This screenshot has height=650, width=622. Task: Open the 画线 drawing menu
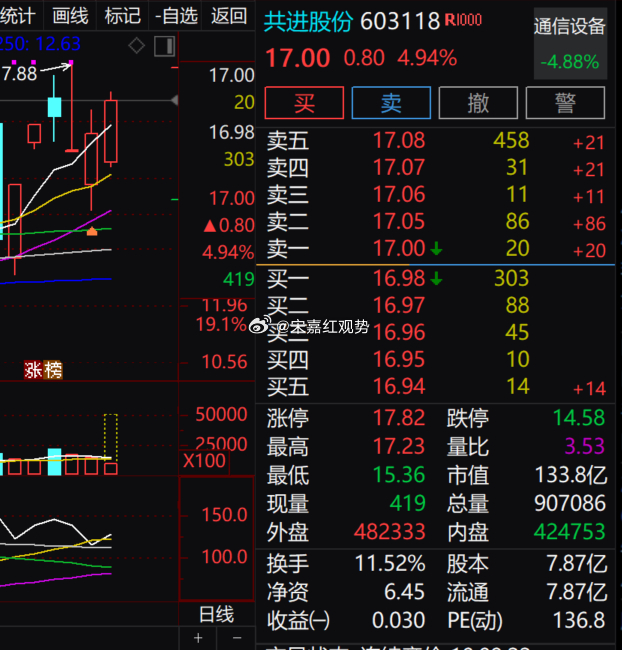(70, 16)
